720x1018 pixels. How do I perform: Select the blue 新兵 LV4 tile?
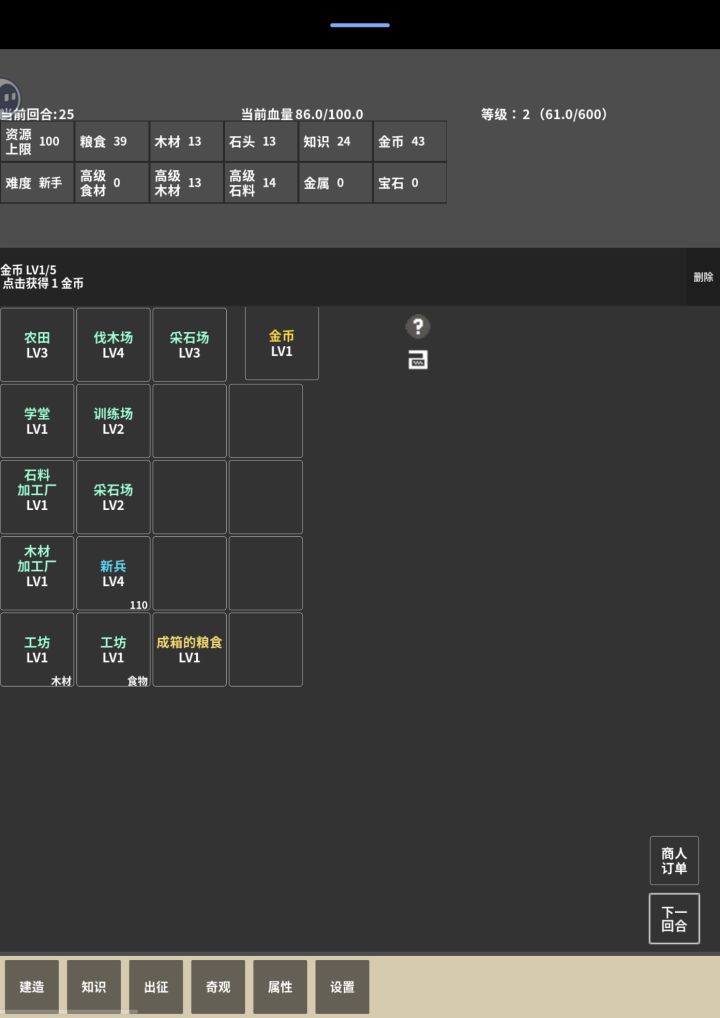(x=113, y=573)
